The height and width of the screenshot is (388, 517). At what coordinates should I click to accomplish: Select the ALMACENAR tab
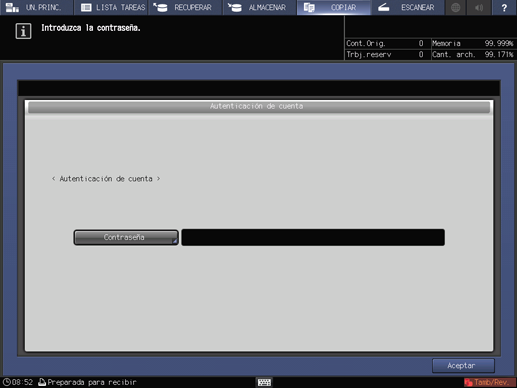tap(260, 7)
